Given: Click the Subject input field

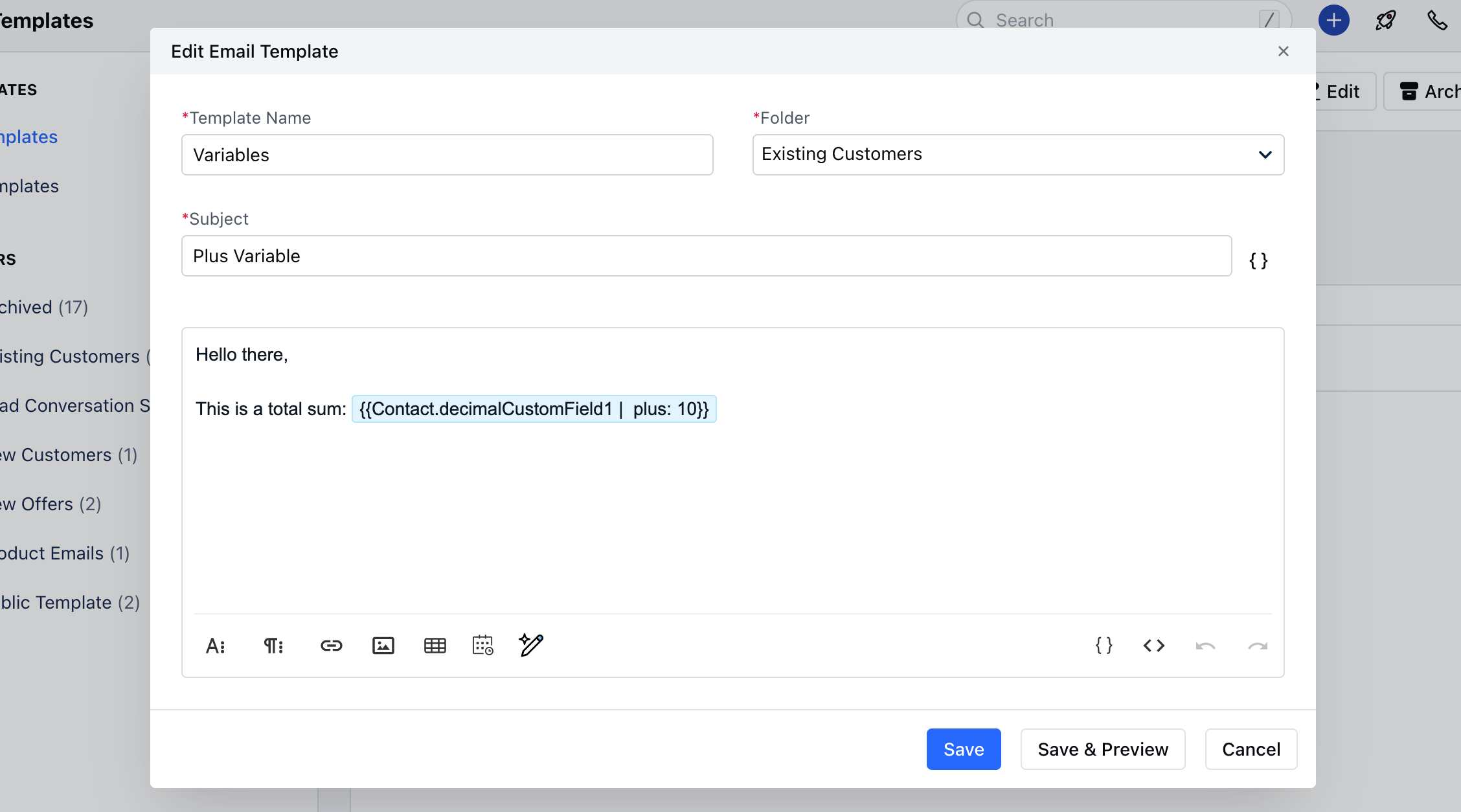Looking at the screenshot, I should 706,256.
